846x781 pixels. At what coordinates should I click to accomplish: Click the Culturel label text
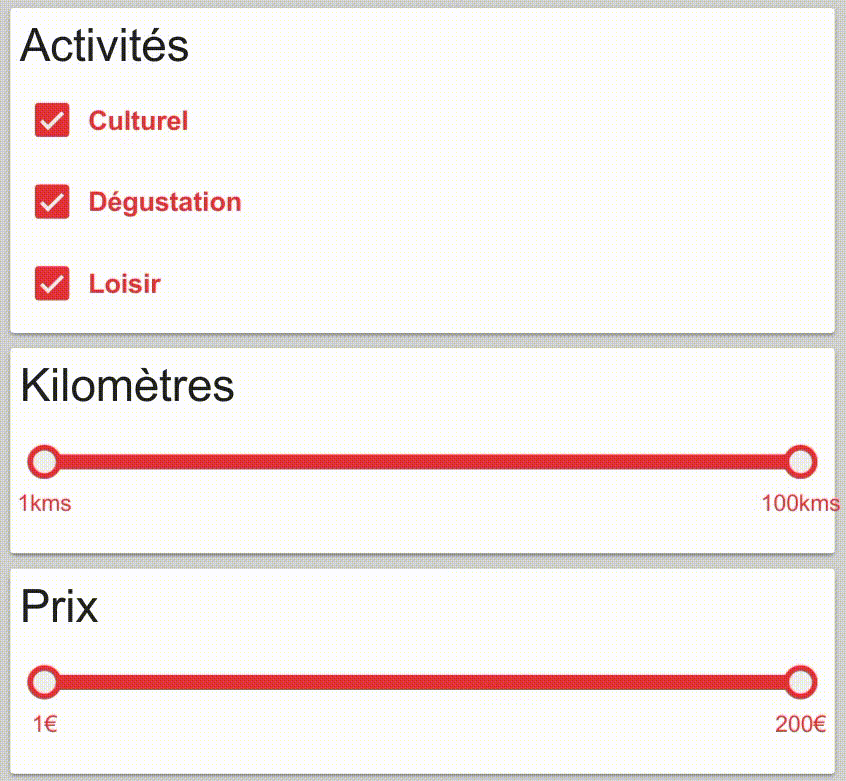click(138, 121)
